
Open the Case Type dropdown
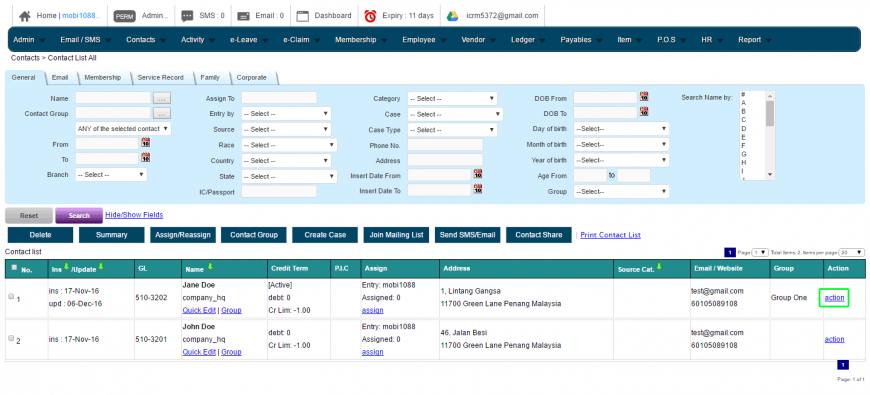click(x=452, y=130)
